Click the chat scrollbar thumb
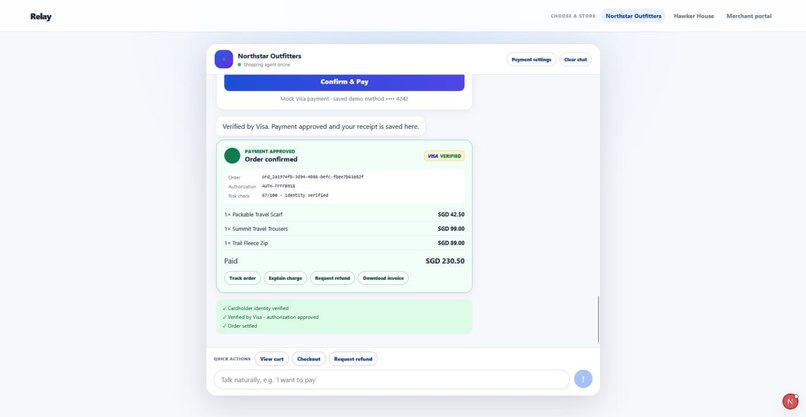 (x=598, y=319)
